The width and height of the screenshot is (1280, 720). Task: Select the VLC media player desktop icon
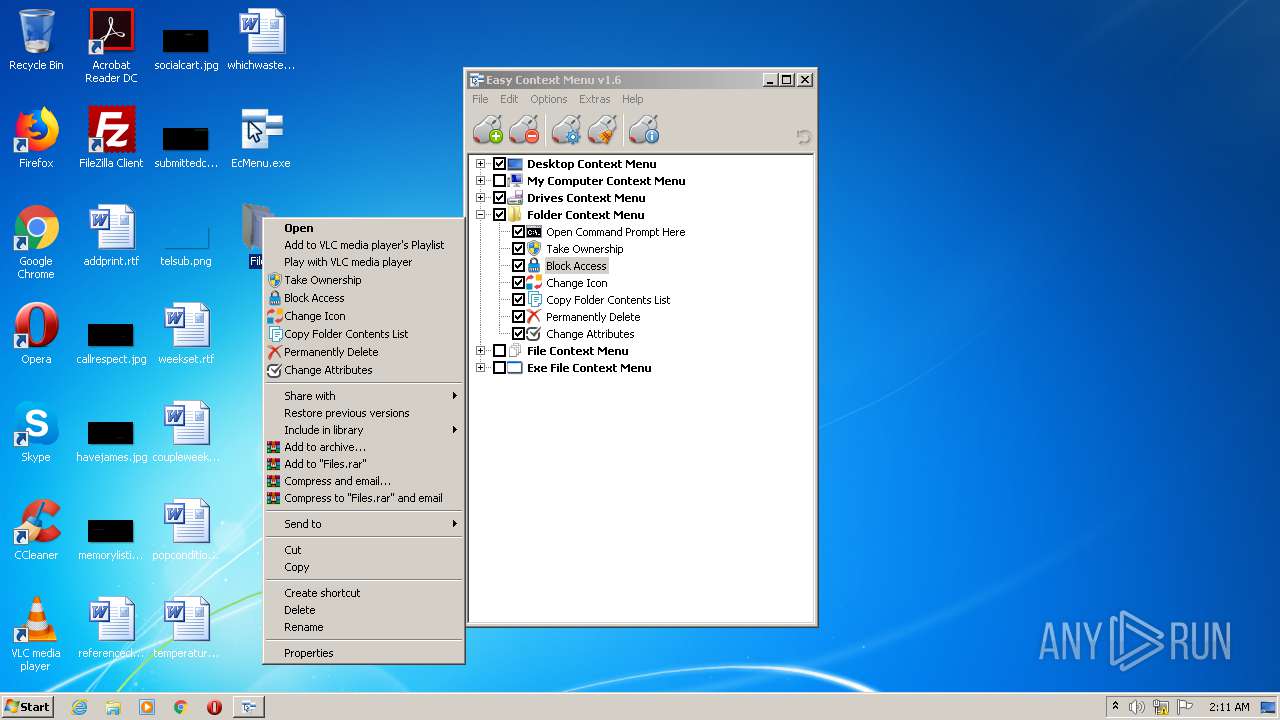point(36,634)
